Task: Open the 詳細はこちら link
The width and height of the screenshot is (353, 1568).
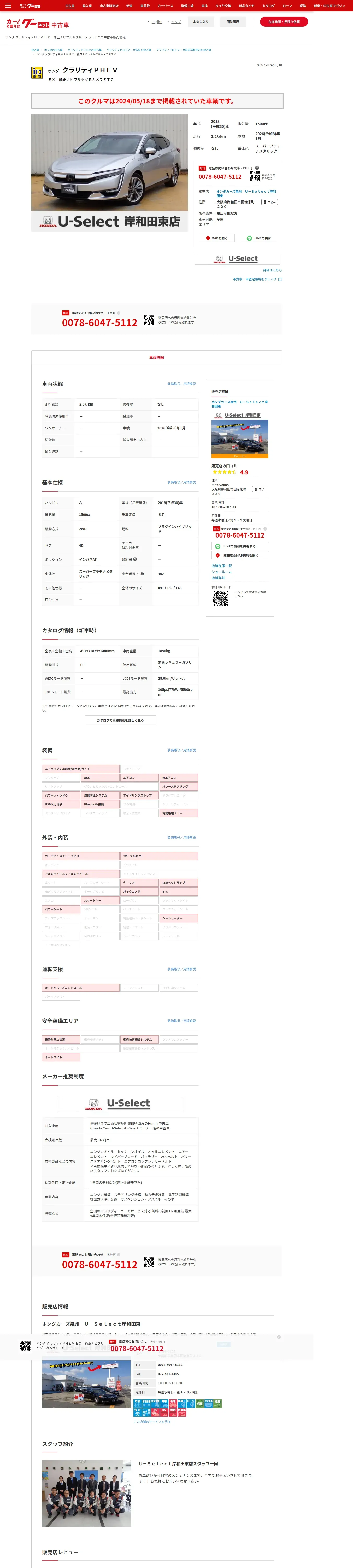Action: 272,270
